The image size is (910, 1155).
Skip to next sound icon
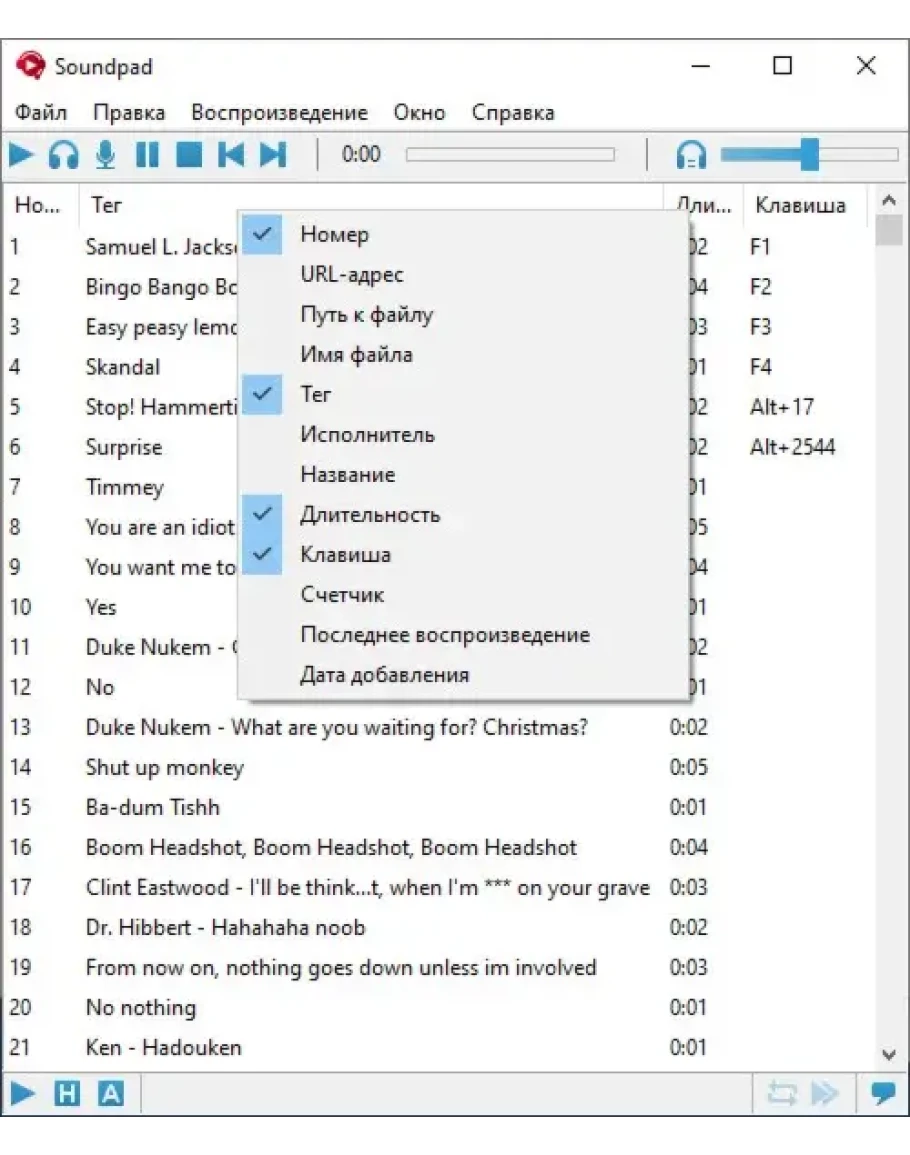(273, 155)
